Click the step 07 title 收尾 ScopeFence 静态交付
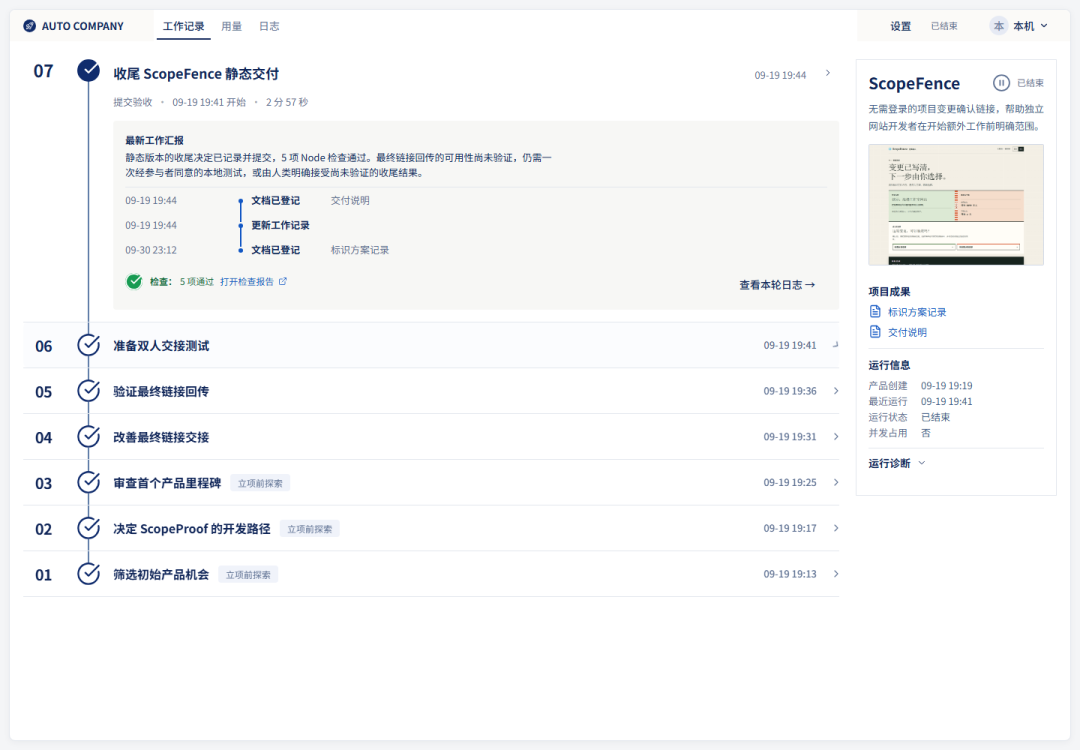This screenshot has width=1080, height=750. pos(196,74)
